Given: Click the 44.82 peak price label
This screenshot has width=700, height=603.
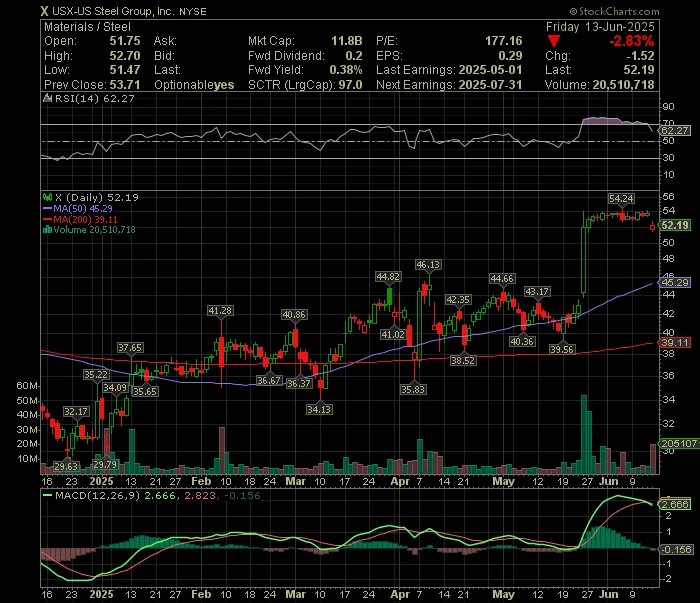Looking at the screenshot, I should pos(388,277).
